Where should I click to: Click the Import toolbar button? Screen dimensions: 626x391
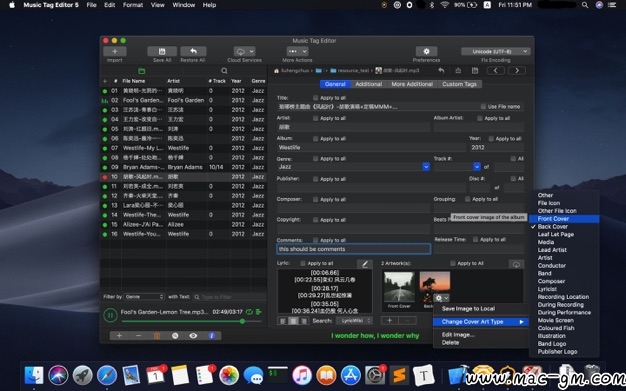tap(115, 51)
